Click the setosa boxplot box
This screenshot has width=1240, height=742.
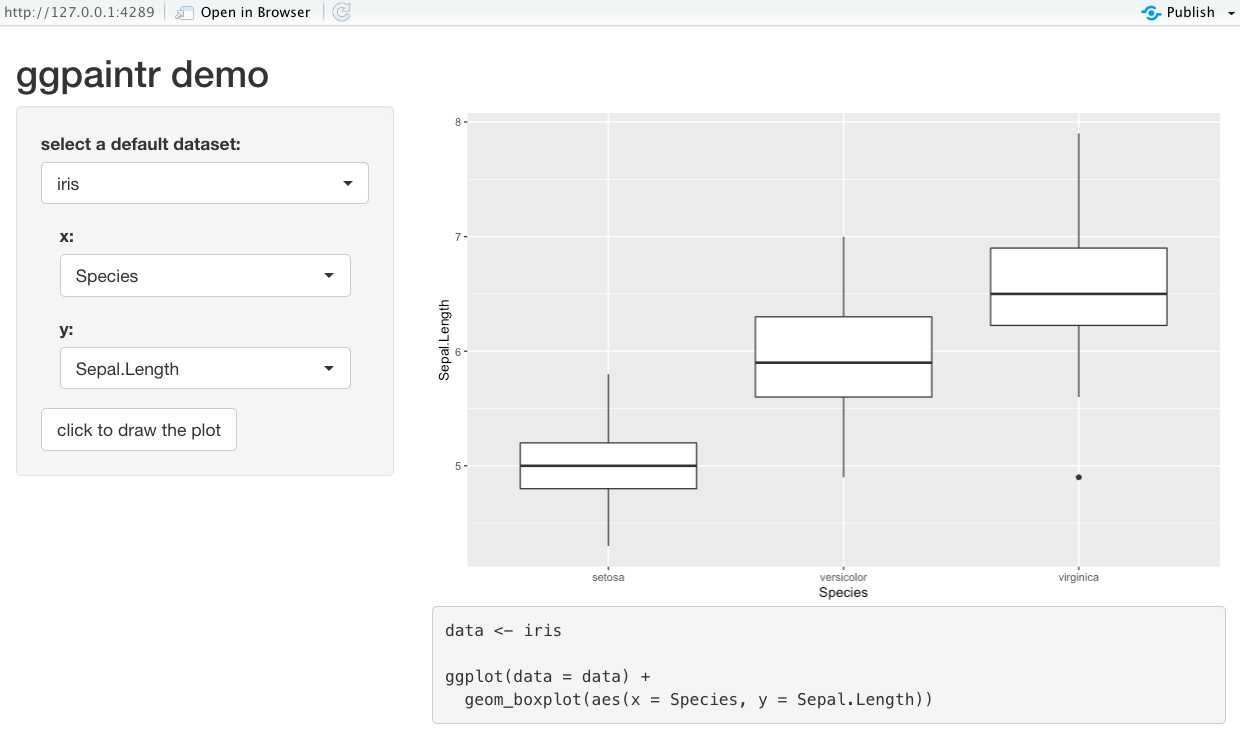[608, 466]
